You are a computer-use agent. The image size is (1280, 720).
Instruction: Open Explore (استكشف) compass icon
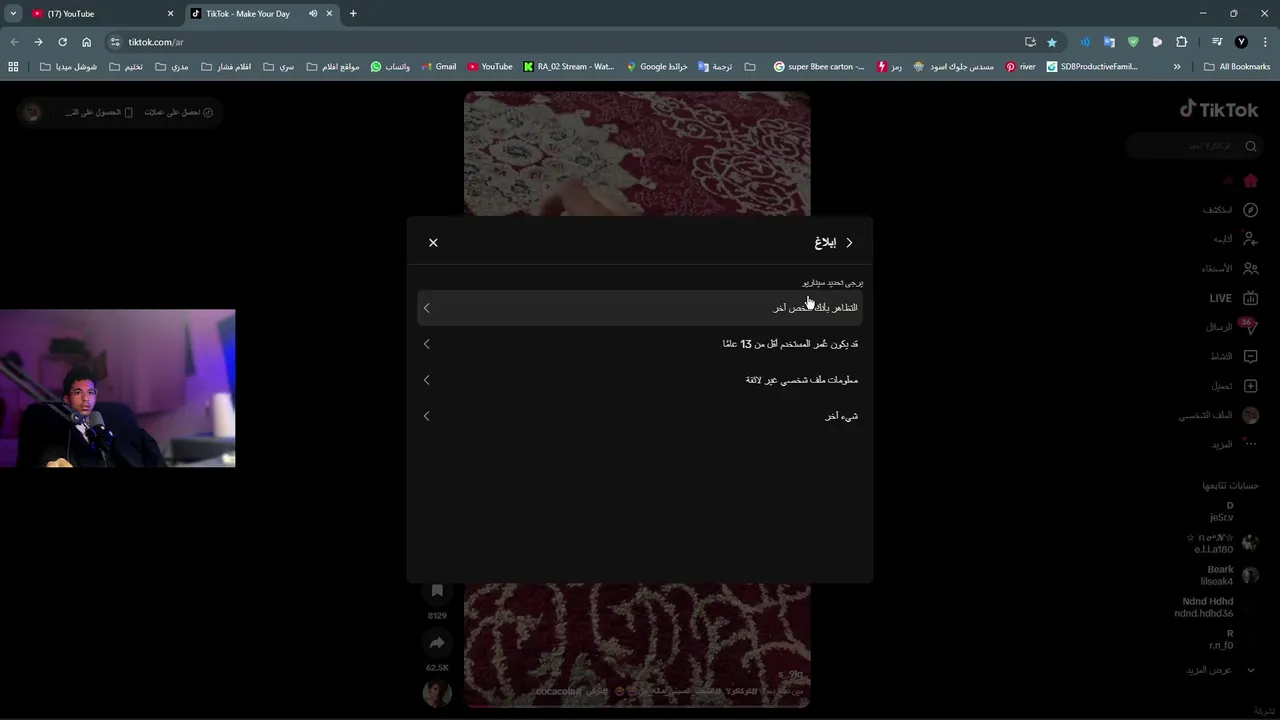coord(1250,210)
